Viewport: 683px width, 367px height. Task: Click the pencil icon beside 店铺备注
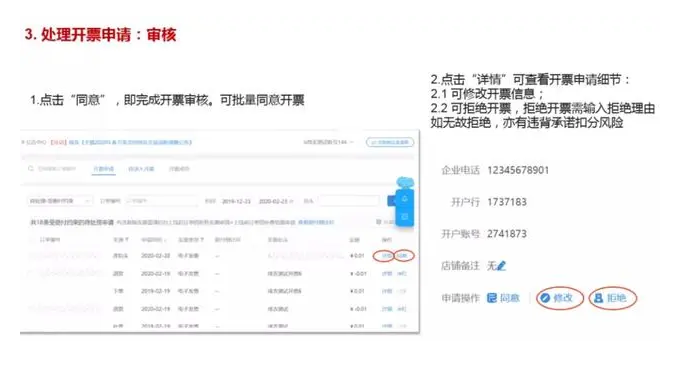(501, 265)
